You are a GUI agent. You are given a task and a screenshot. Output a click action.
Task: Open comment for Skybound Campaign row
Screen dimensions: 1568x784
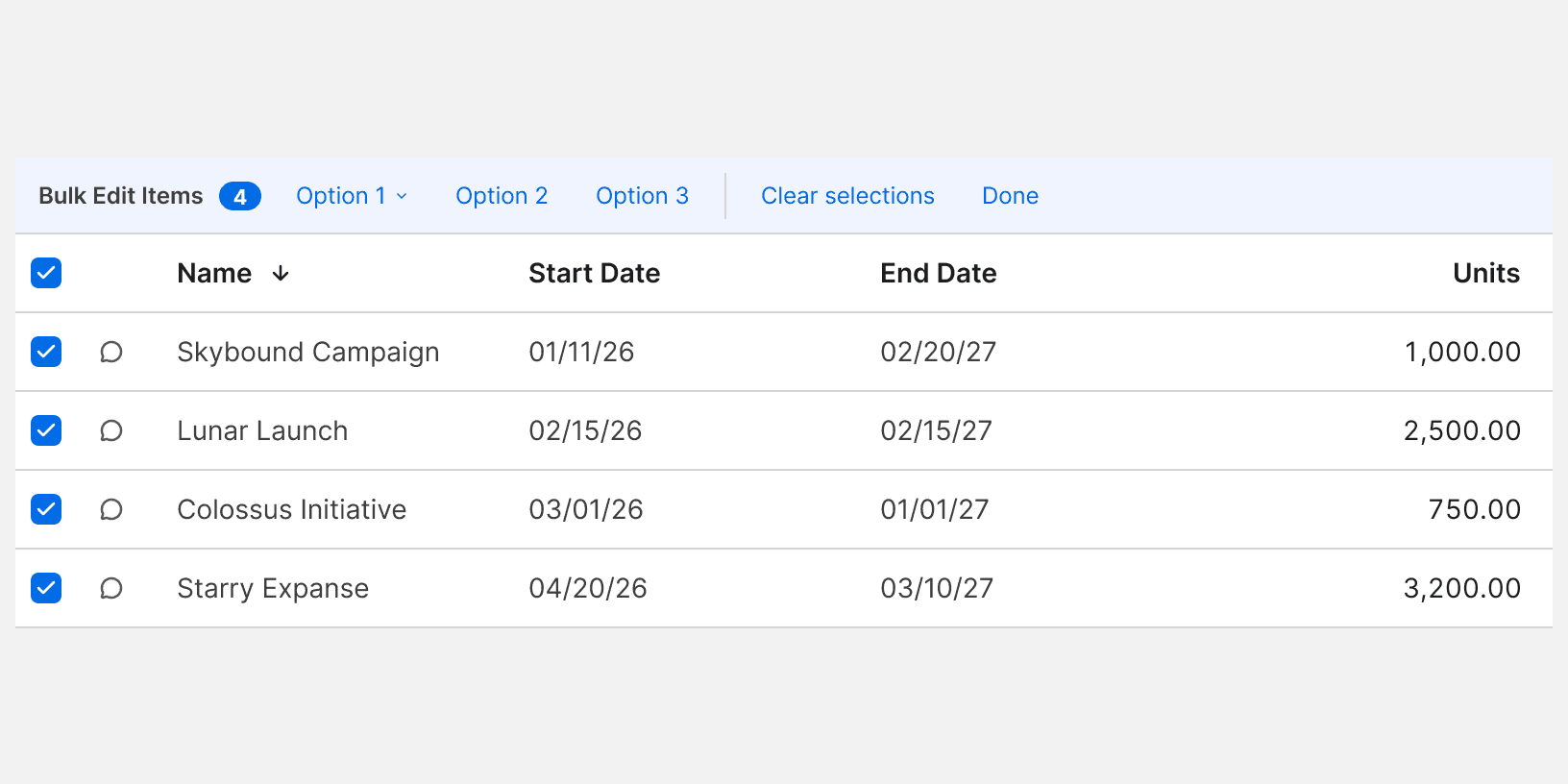[111, 352]
